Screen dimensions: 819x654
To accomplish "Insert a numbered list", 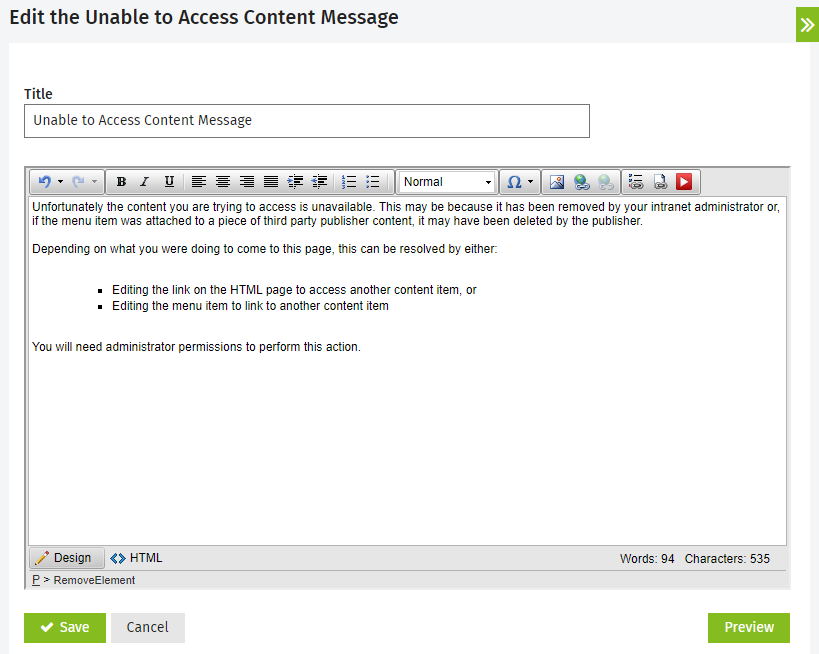I will point(349,182).
